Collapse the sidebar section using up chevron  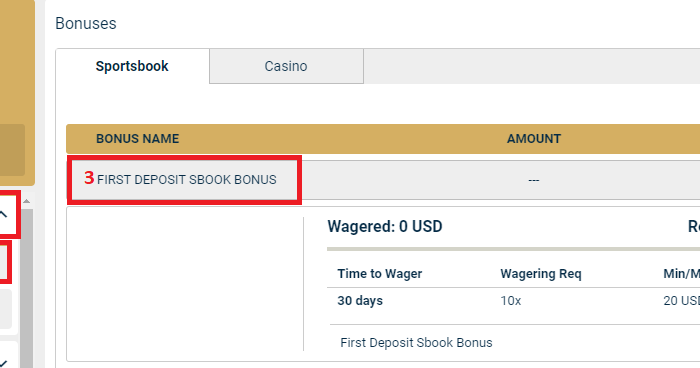pos(4,214)
